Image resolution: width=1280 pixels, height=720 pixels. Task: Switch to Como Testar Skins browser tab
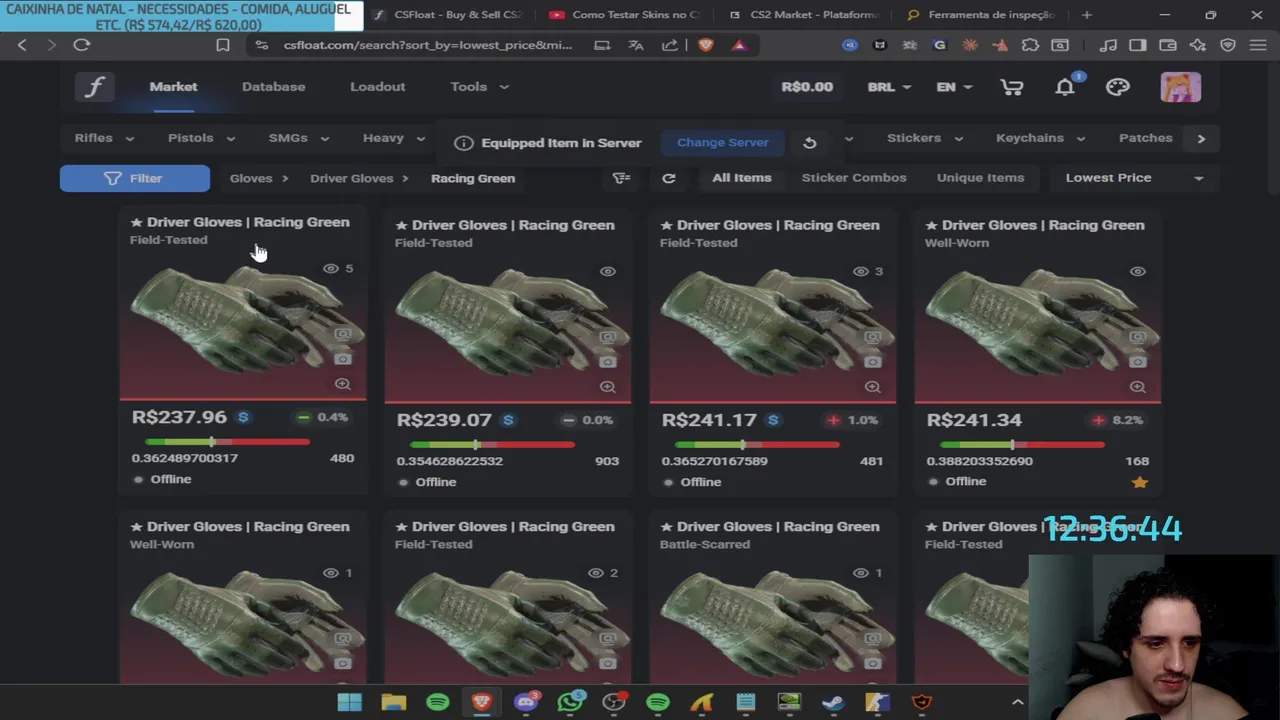pos(625,15)
